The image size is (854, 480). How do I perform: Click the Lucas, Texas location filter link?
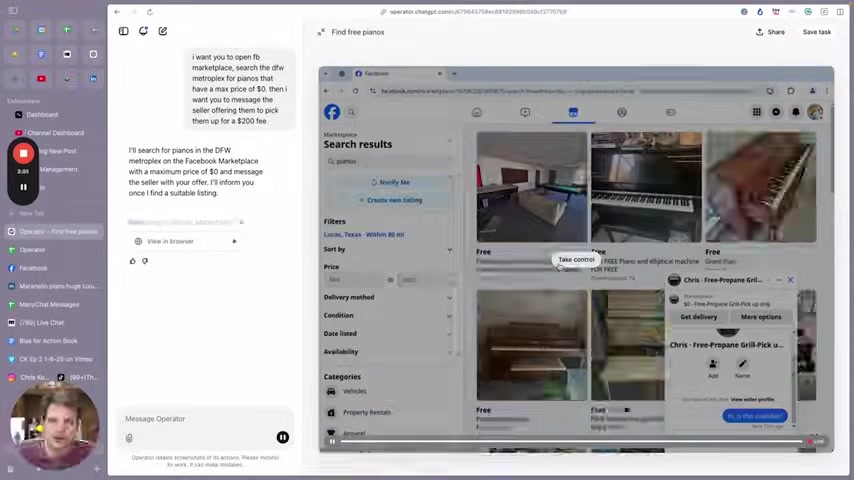pos(364,235)
